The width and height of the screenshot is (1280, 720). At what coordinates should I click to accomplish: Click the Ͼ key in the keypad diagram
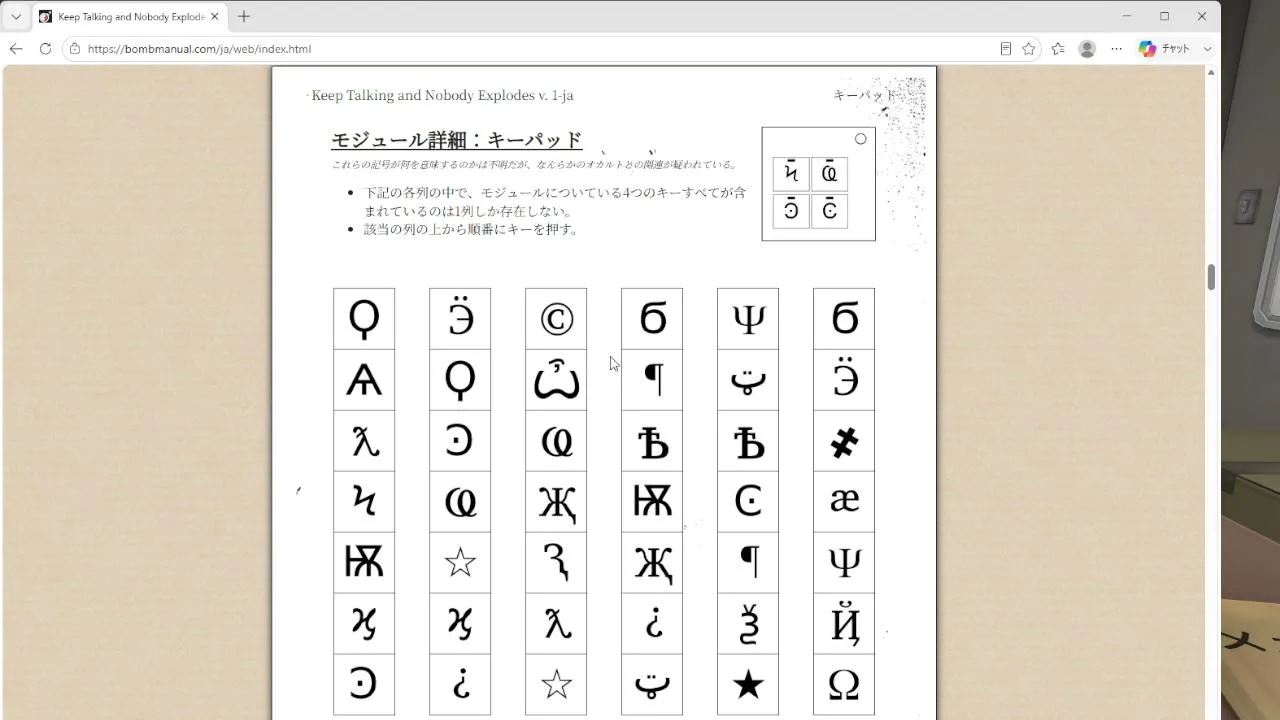[x=829, y=211]
